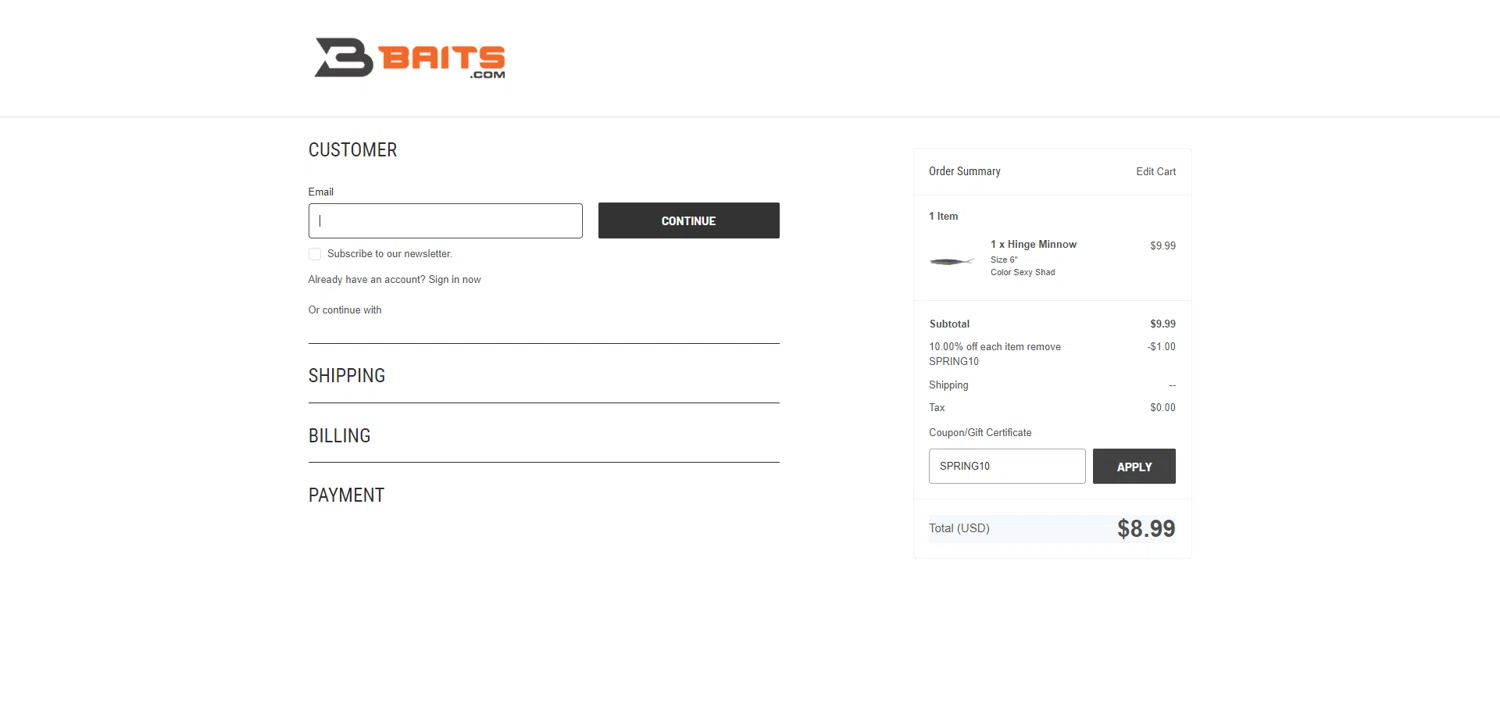Click the 'Color Sexy Shad' text

pos(1023,273)
